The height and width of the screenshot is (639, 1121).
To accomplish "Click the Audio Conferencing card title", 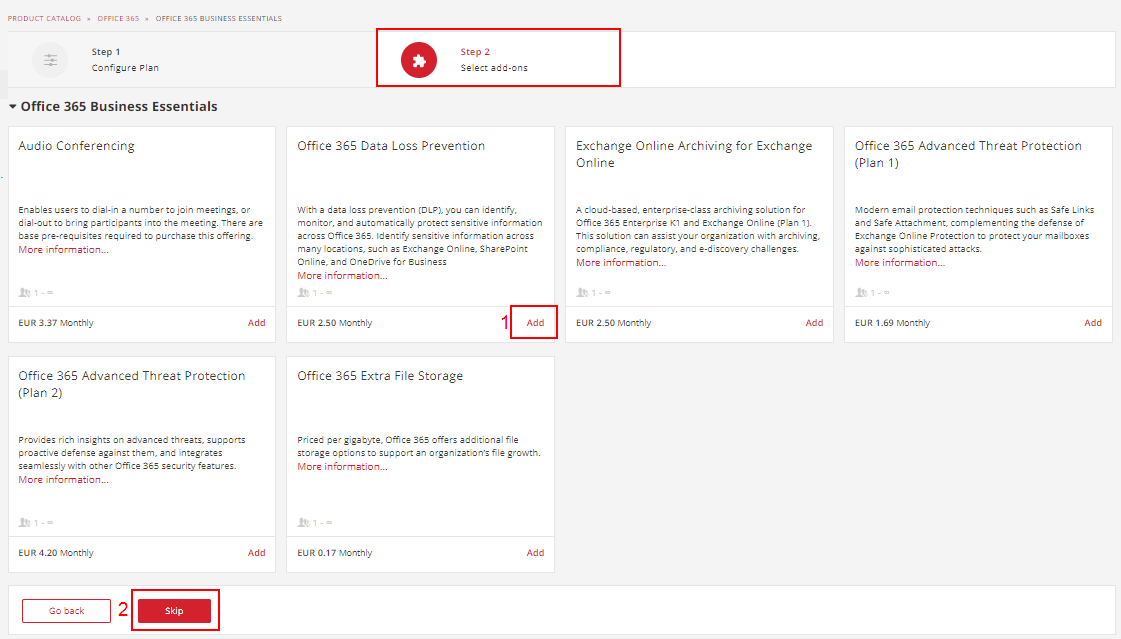I will (76, 146).
